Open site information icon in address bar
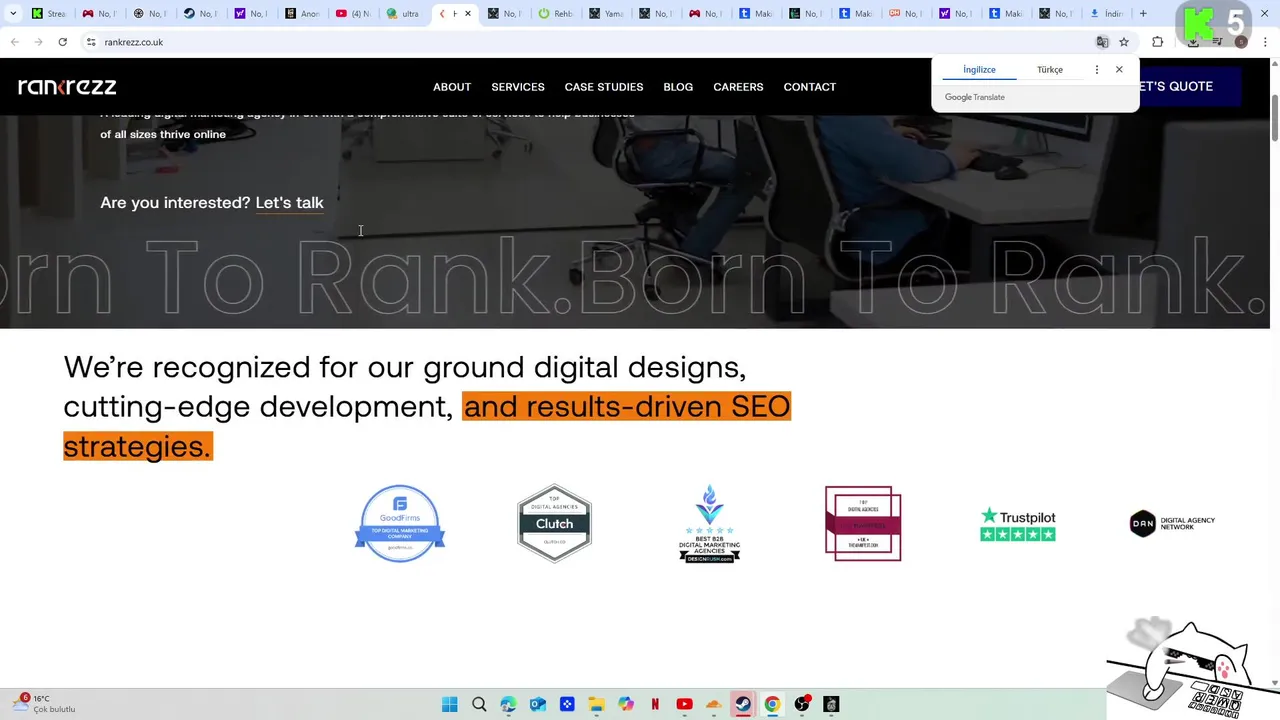 91,42
